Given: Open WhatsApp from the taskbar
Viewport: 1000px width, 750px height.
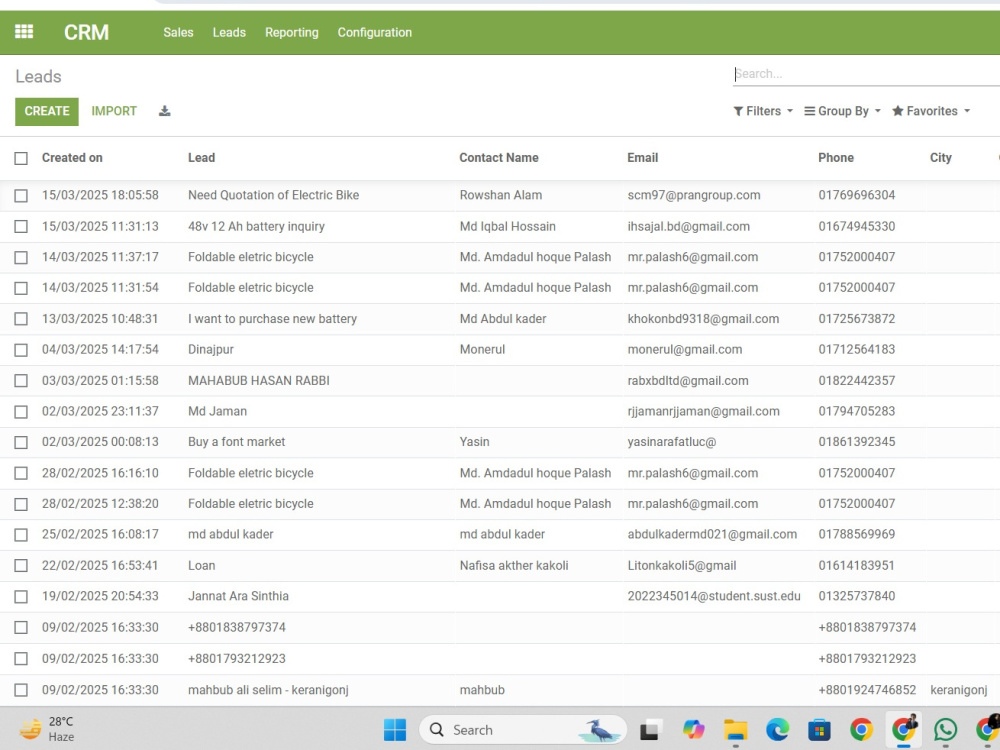Looking at the screenshot, I should coord(945,730).
